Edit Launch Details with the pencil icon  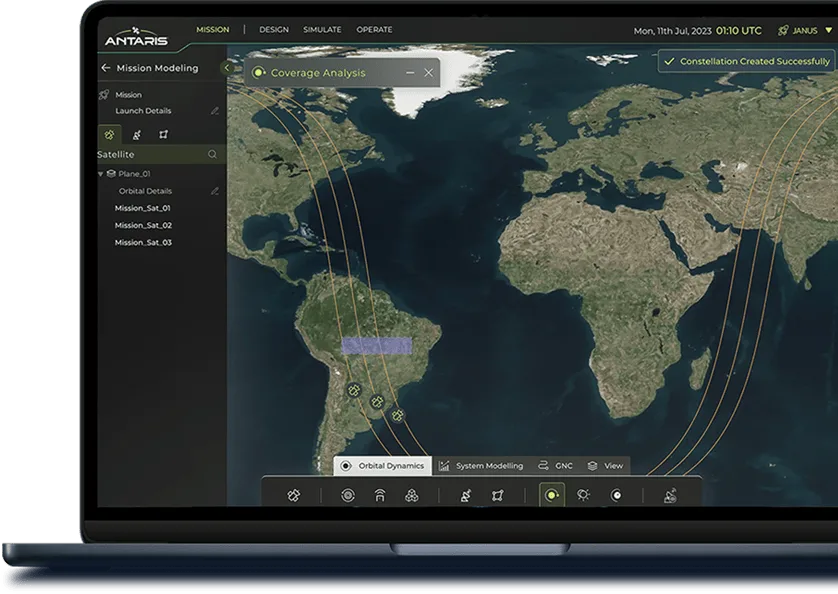(214, 111)
